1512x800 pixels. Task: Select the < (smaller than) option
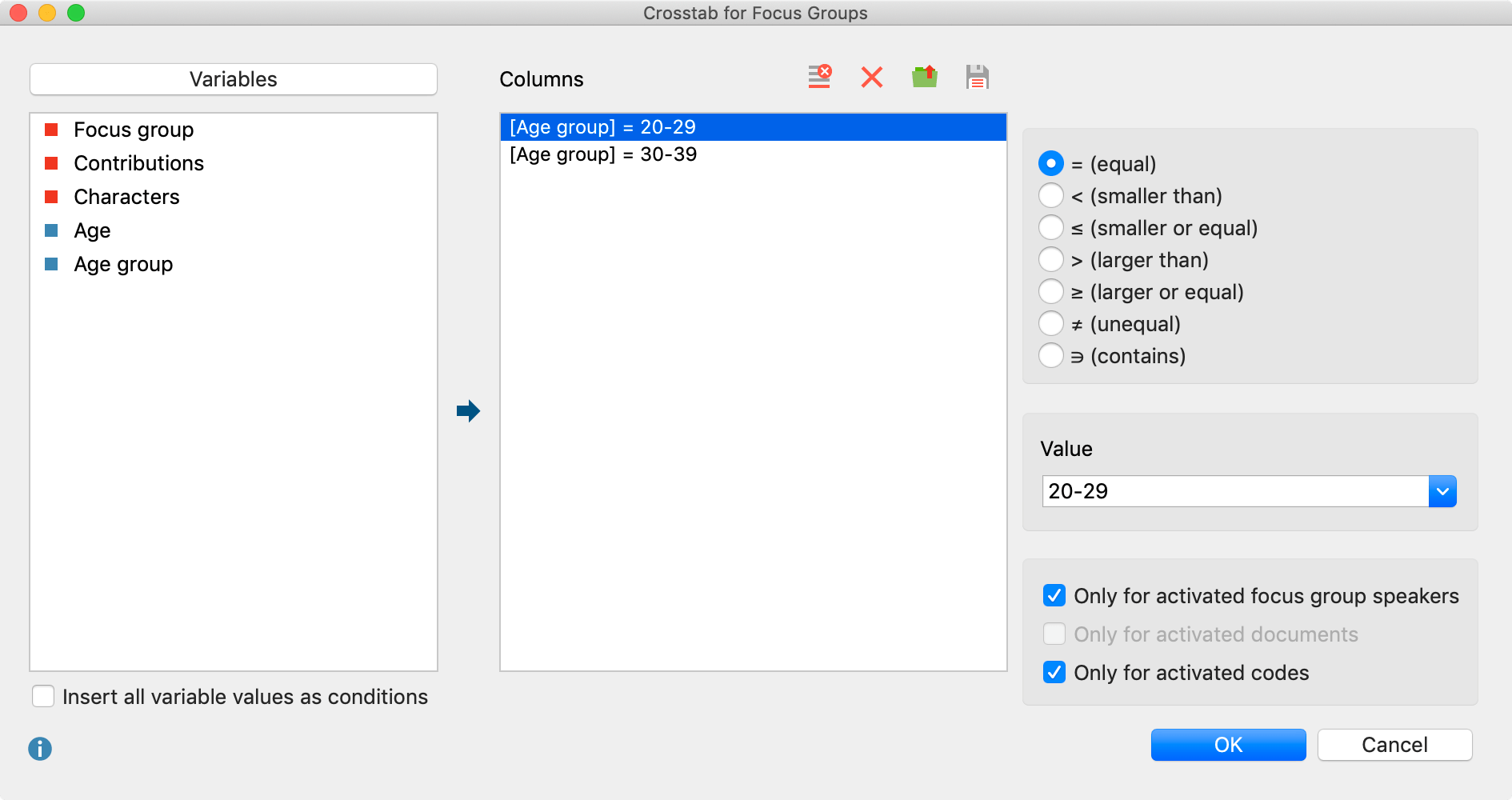coord(1051,195)
